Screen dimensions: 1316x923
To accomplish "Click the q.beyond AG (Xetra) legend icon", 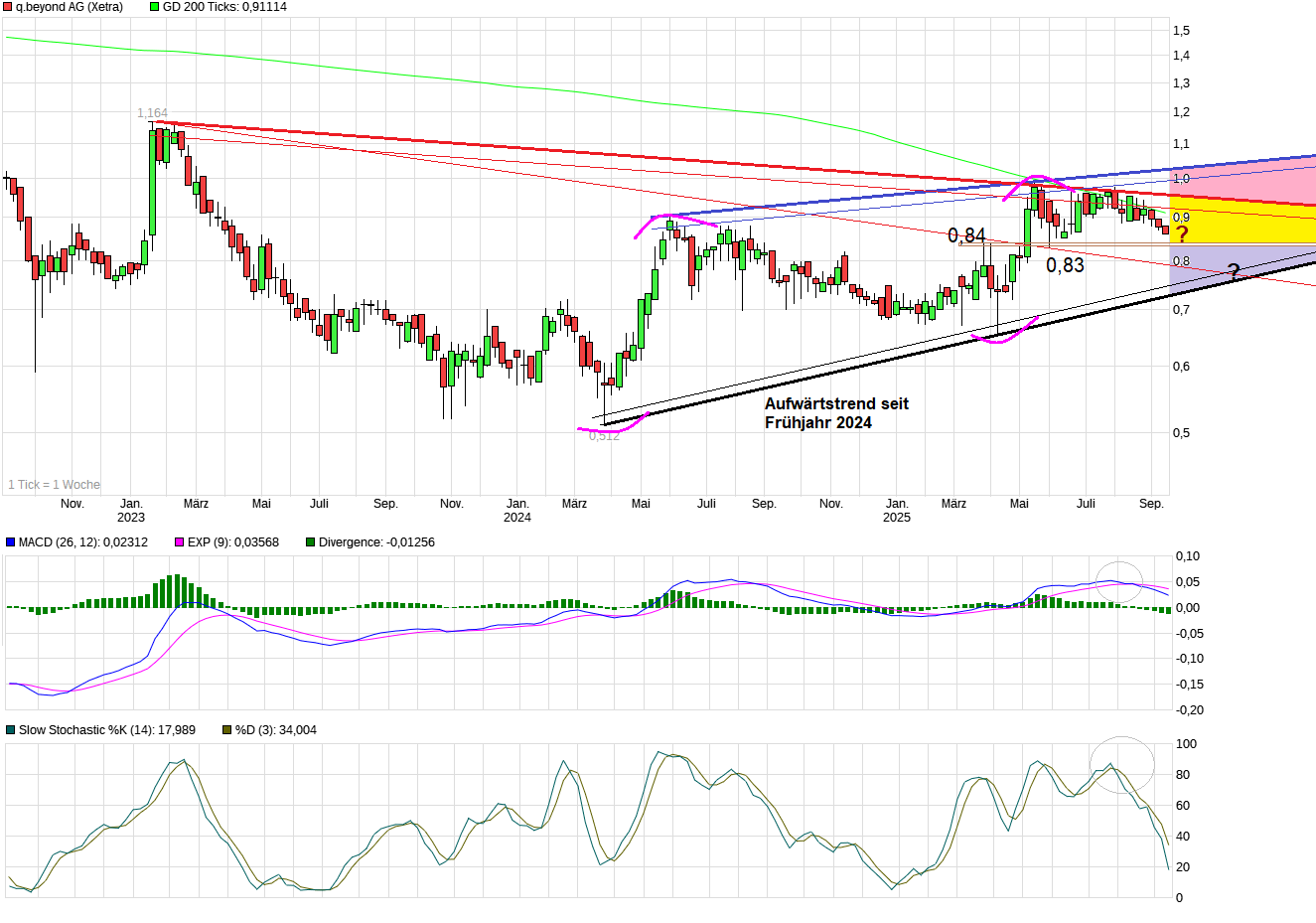I will (7, 7).
